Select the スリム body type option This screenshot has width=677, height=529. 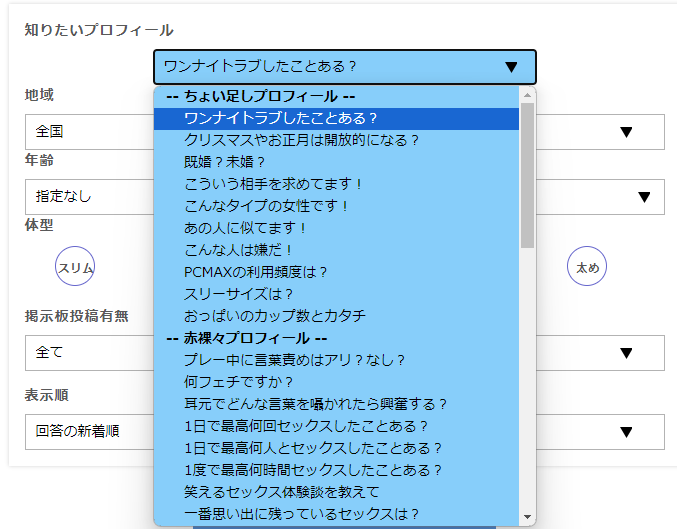tap(76, 267)
